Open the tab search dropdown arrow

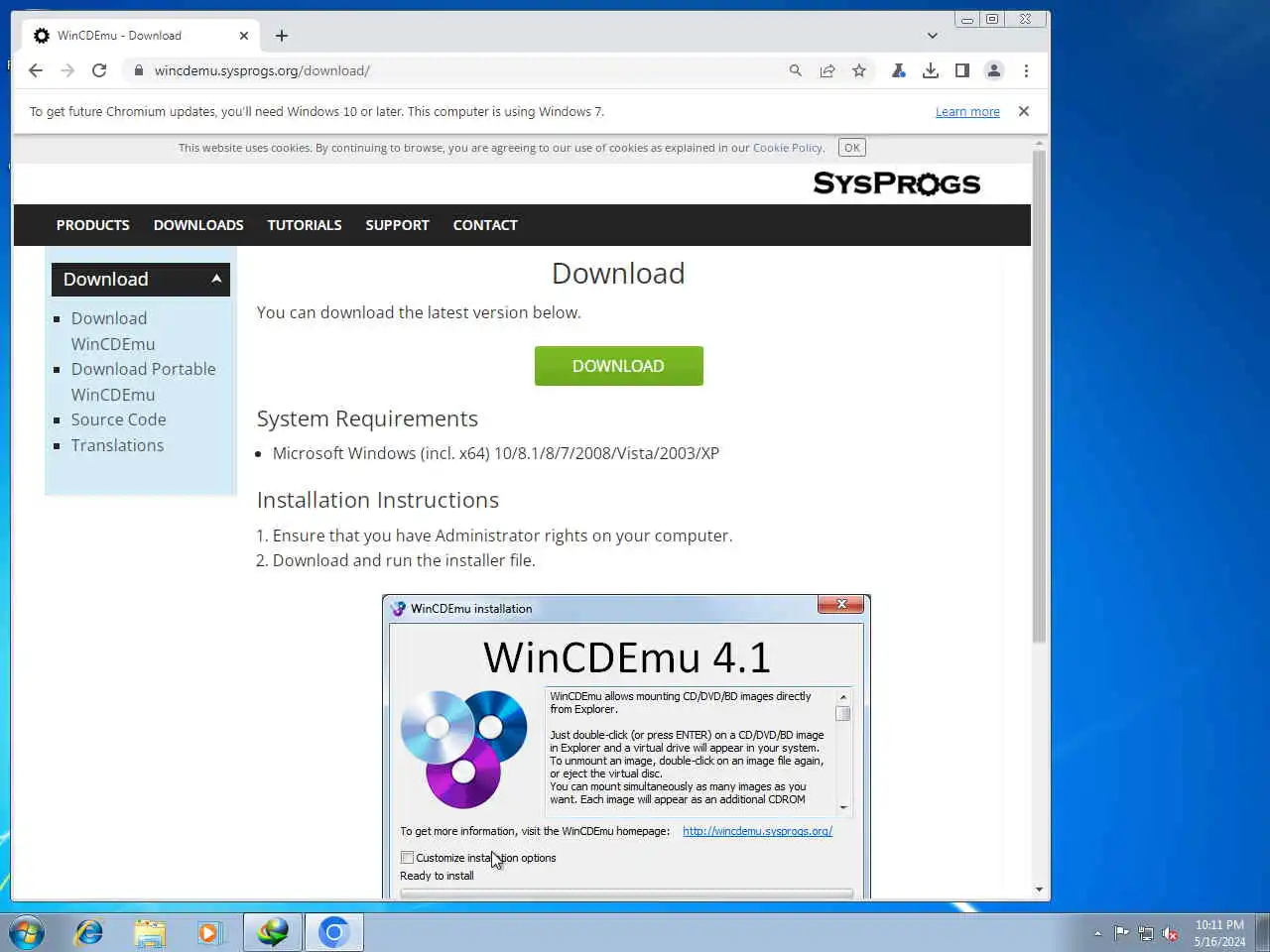[933, 36]
